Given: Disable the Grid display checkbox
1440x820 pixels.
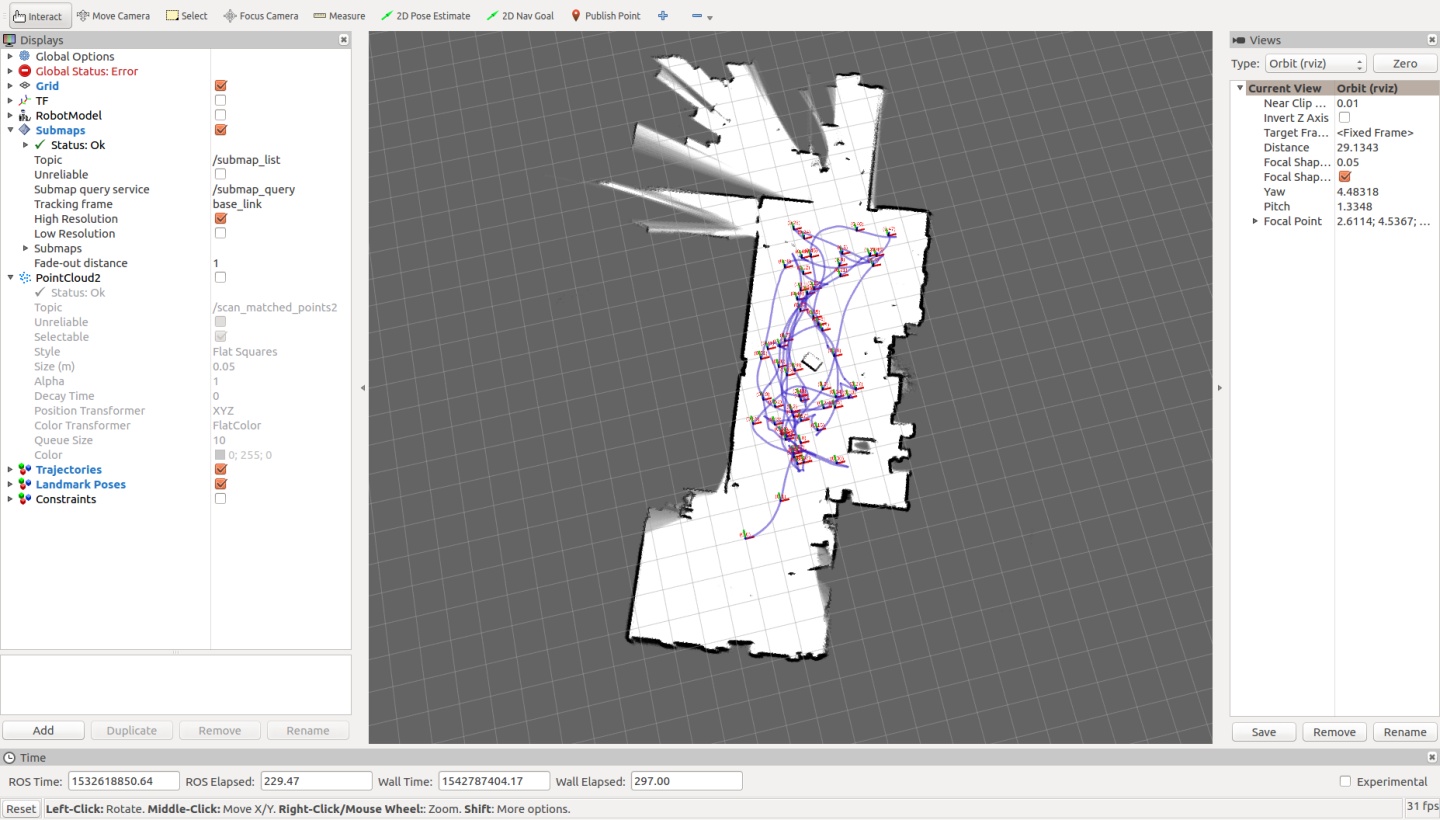Looking at the screenshot, I should [220, 86].
